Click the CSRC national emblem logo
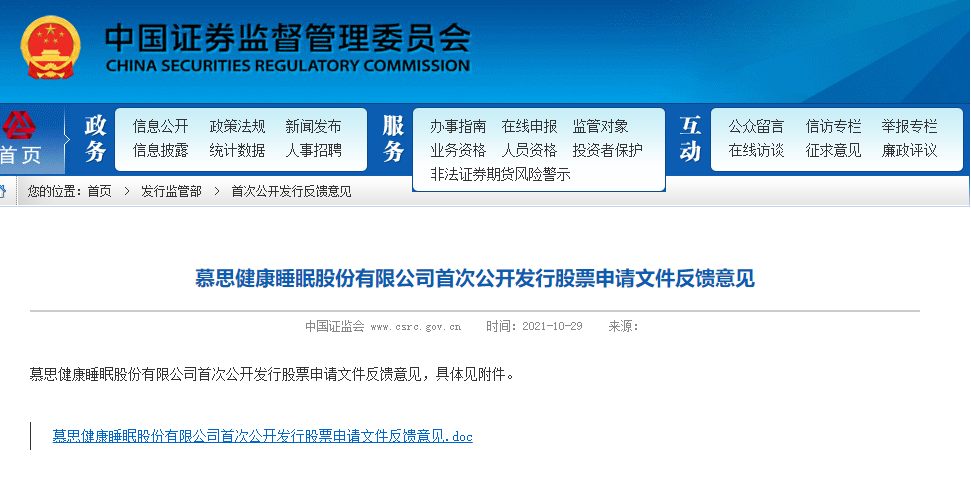 tap(50, 47)
